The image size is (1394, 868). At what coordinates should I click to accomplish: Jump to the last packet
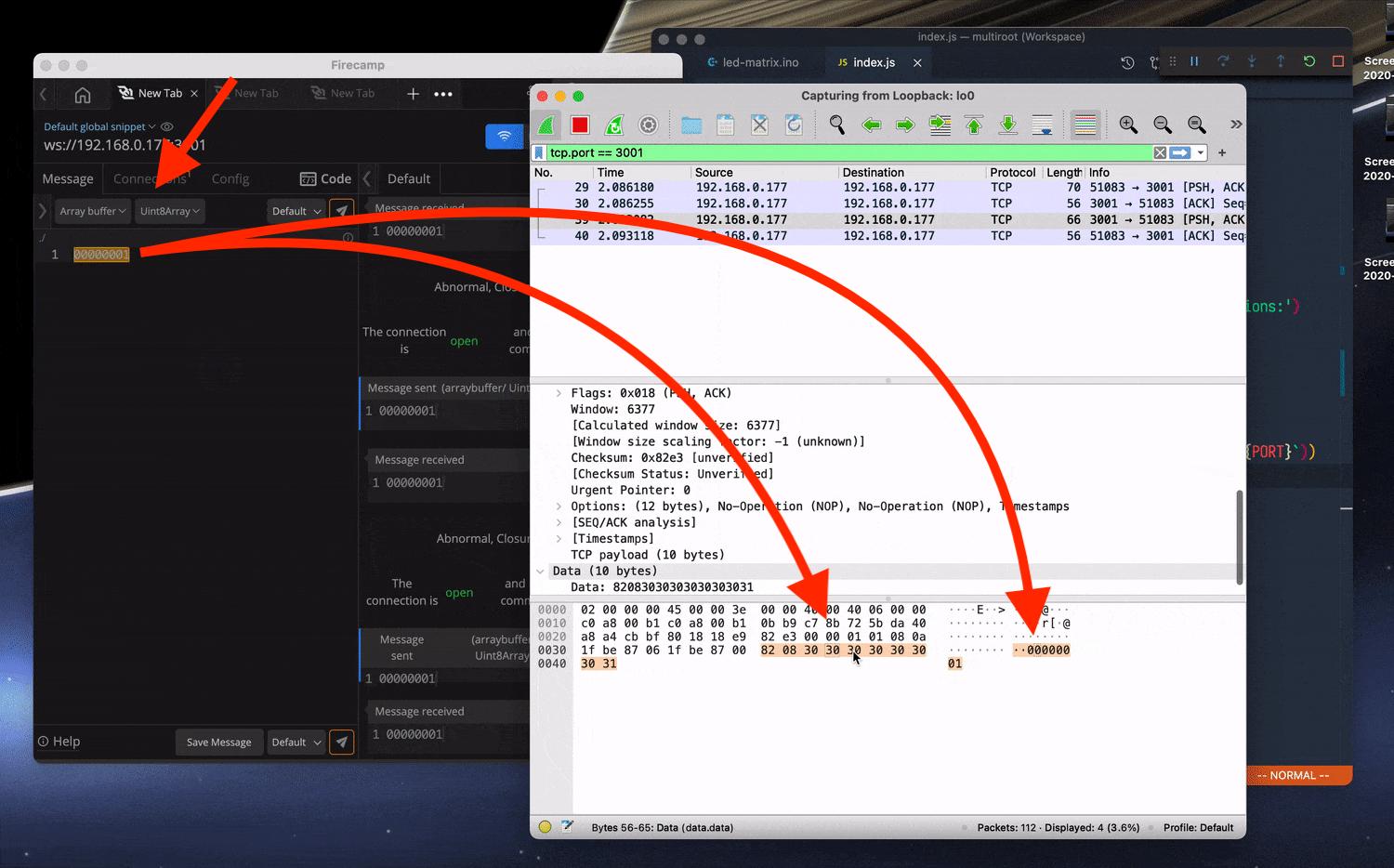1007,124
